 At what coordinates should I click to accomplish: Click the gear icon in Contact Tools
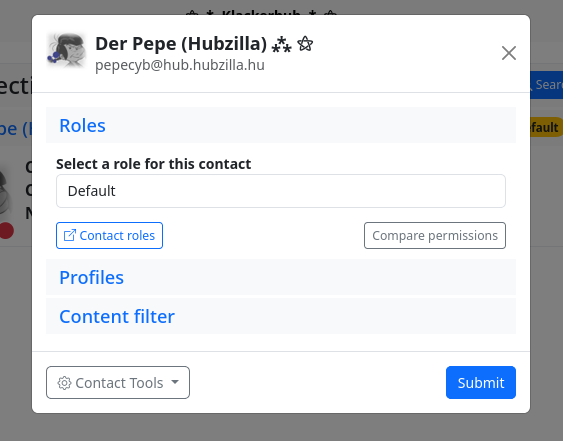click(64, 383)
